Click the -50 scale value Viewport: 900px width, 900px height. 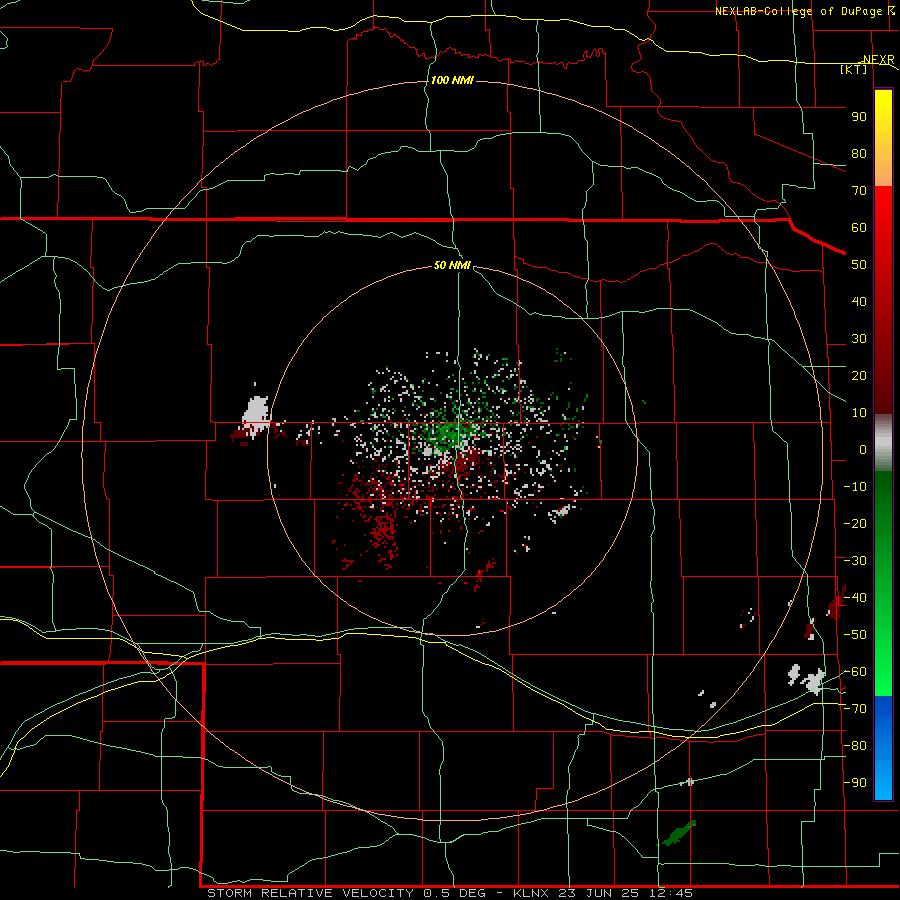pos(855,635)
